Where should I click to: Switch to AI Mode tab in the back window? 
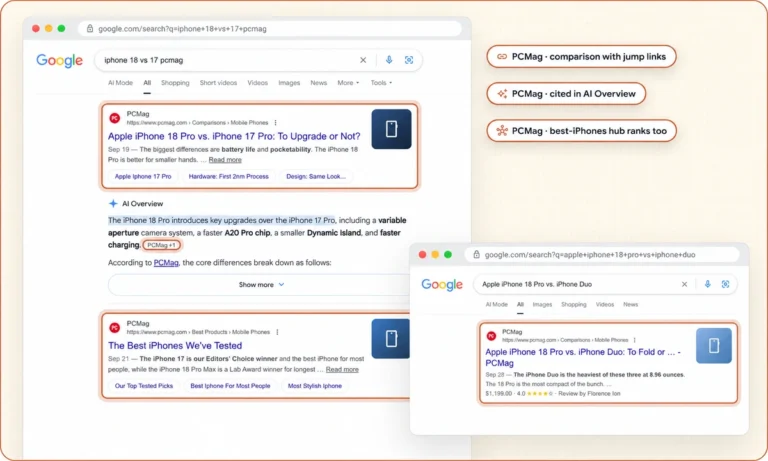click(120, 83)
